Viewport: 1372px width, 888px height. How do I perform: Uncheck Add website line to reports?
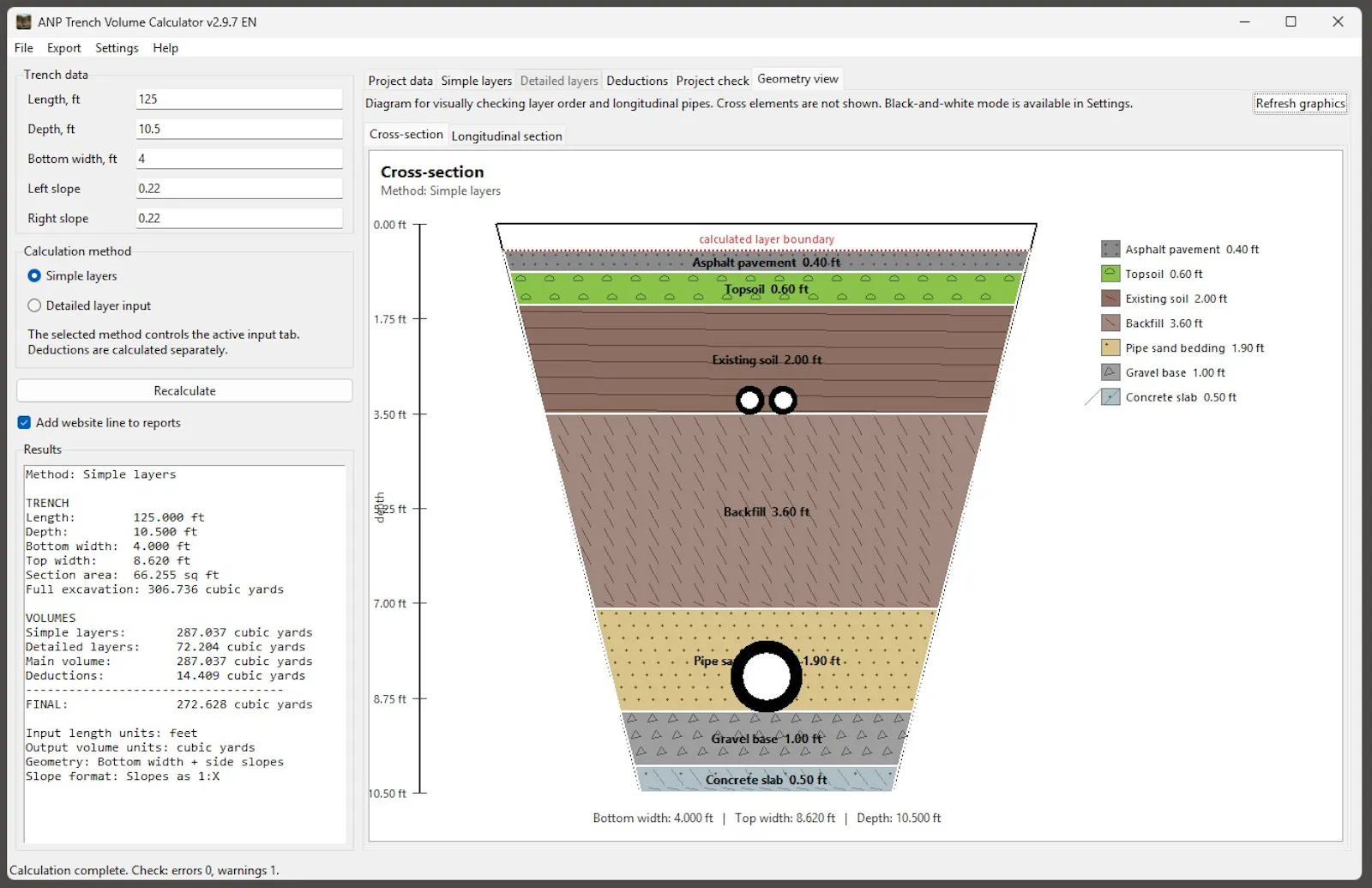24,422
